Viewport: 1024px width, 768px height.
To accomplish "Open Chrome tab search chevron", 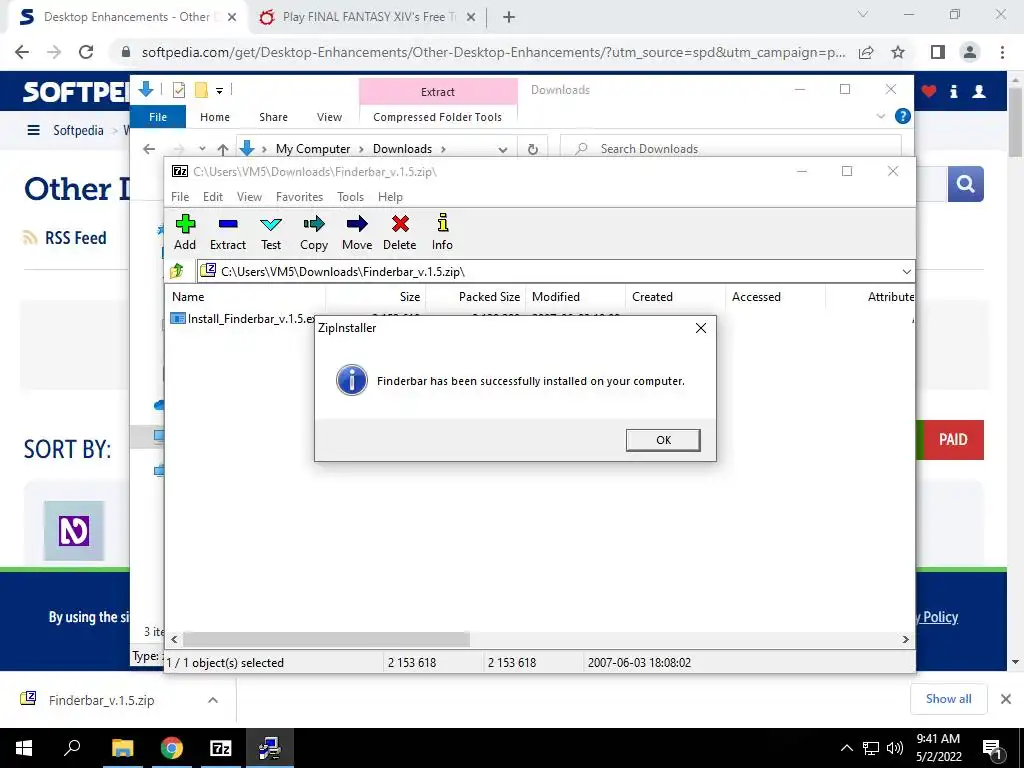I will tap(863, 14).
